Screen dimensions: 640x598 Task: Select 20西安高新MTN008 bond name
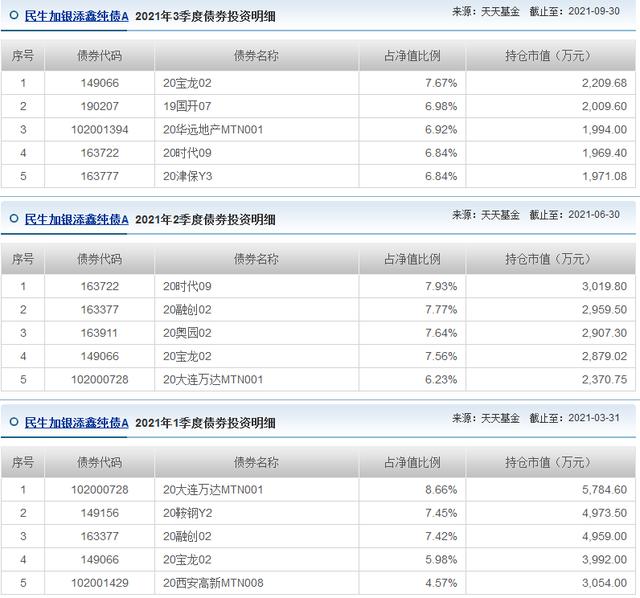213,583
